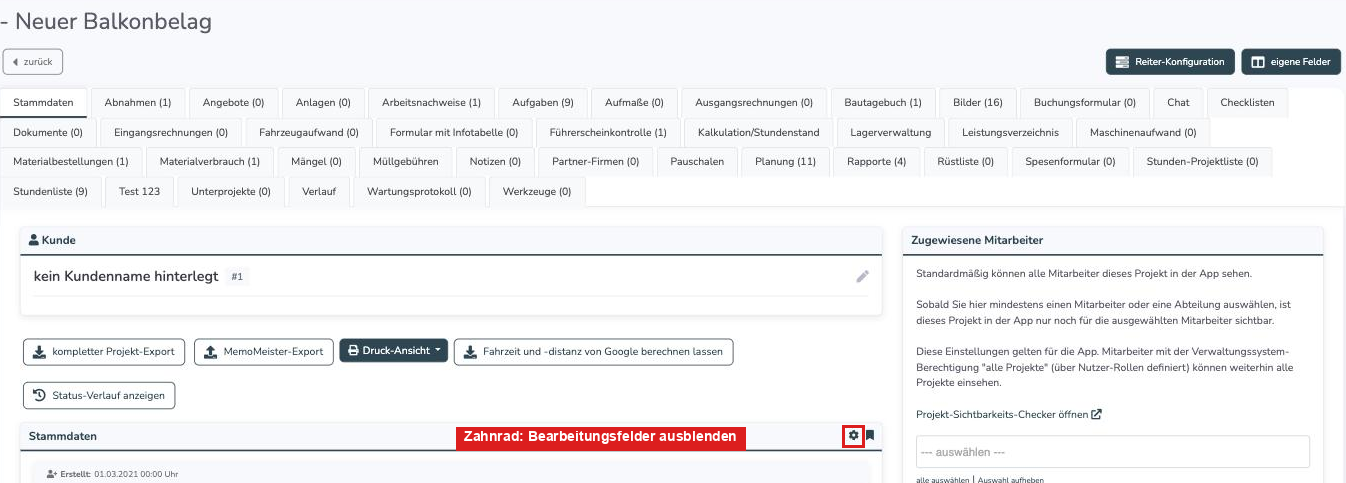Image resolution: width=1346 pixels, height=483 pixels.
Task: Open the Werkzeuge (0) tab
Action: point(537,191)
